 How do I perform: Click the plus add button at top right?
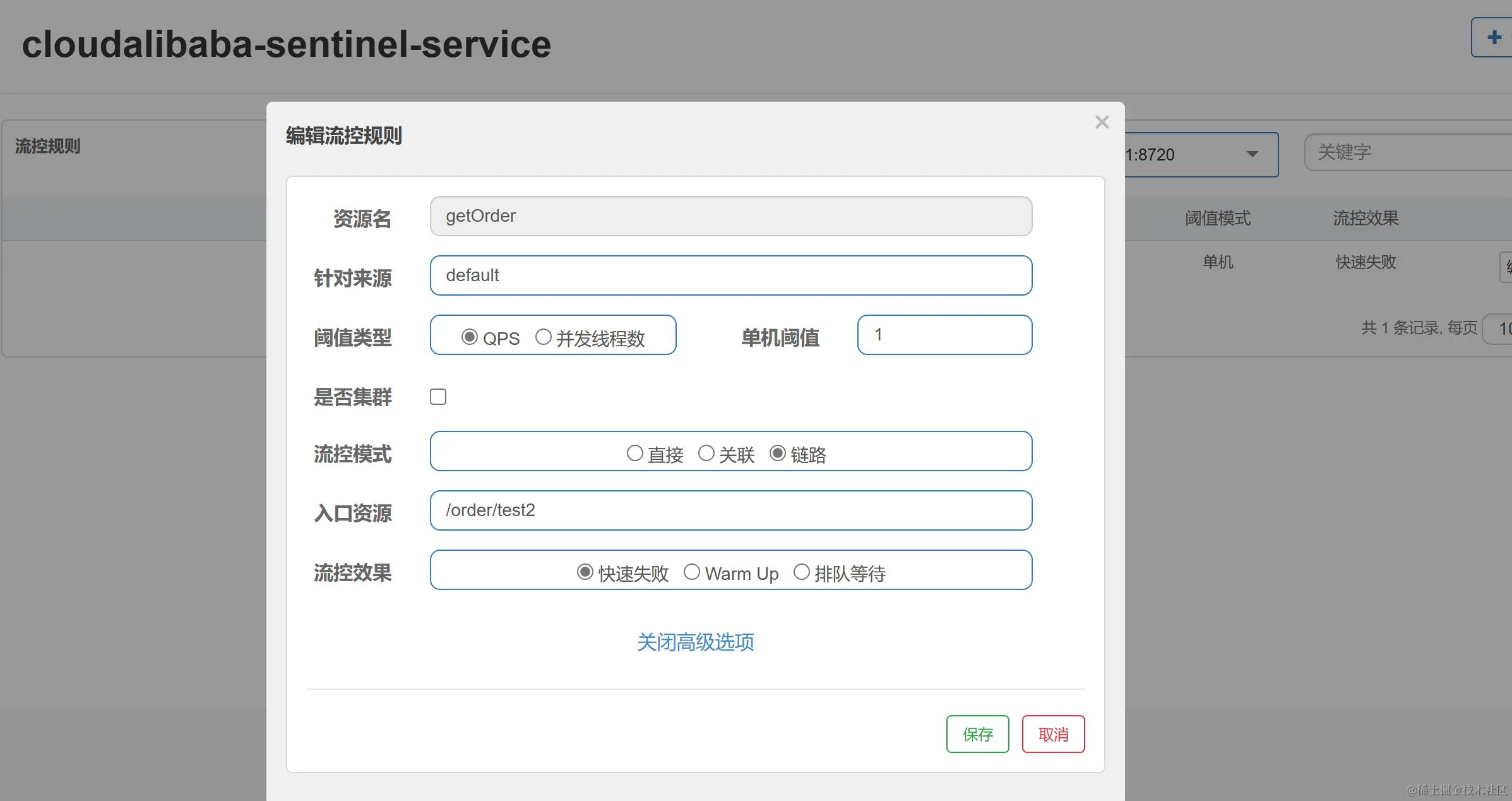pyautogui.click(x=1494, y=38)
